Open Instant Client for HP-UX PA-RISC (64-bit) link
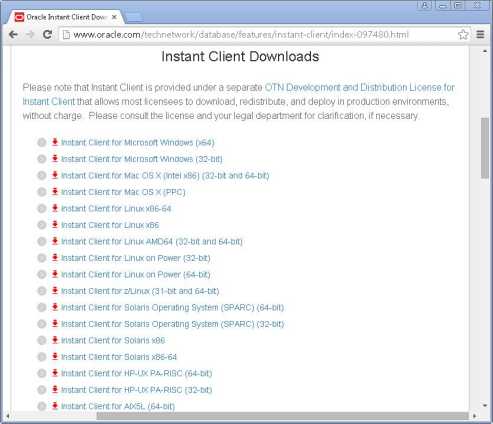Image resolution: width=493 pixels, height=424 pixels. 137,373
